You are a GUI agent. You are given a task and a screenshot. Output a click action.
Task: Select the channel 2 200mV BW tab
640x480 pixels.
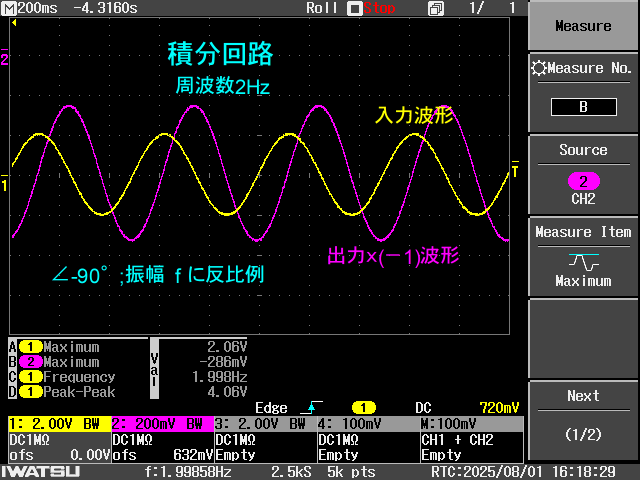pyautogui.click(x=161, y=424)
